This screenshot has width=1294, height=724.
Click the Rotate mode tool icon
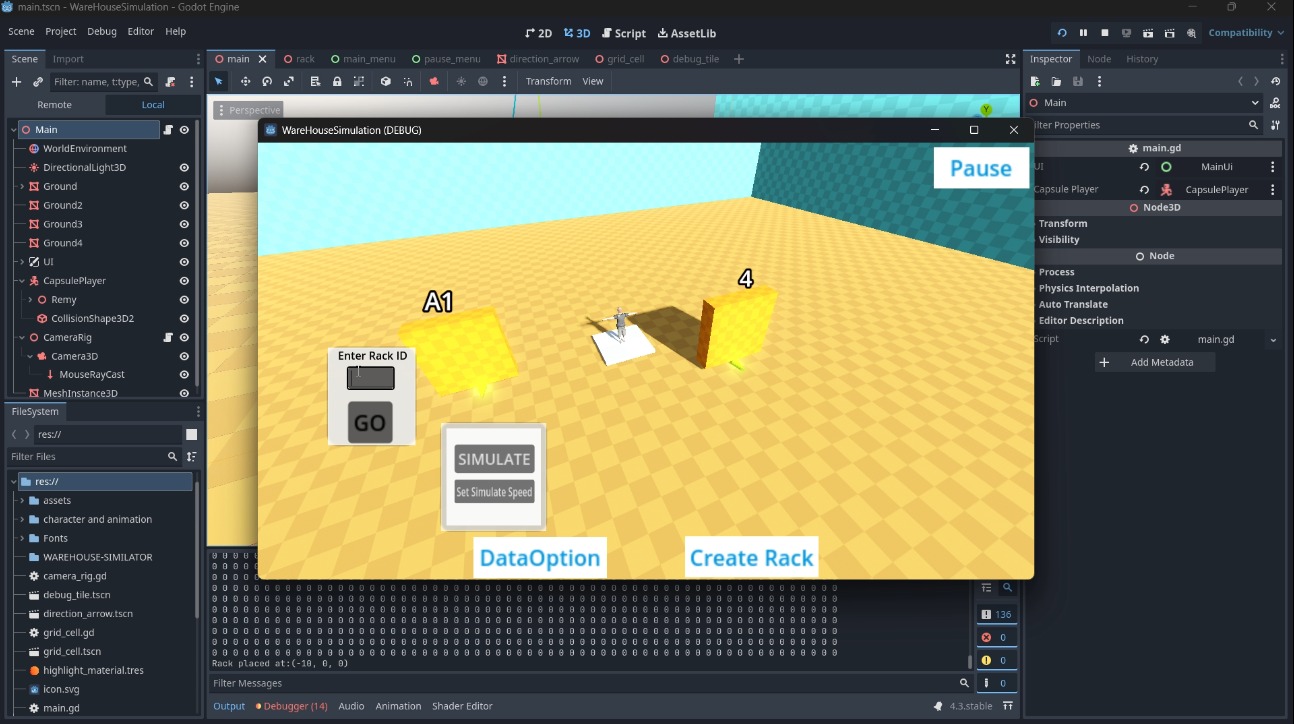coord(267,82)
